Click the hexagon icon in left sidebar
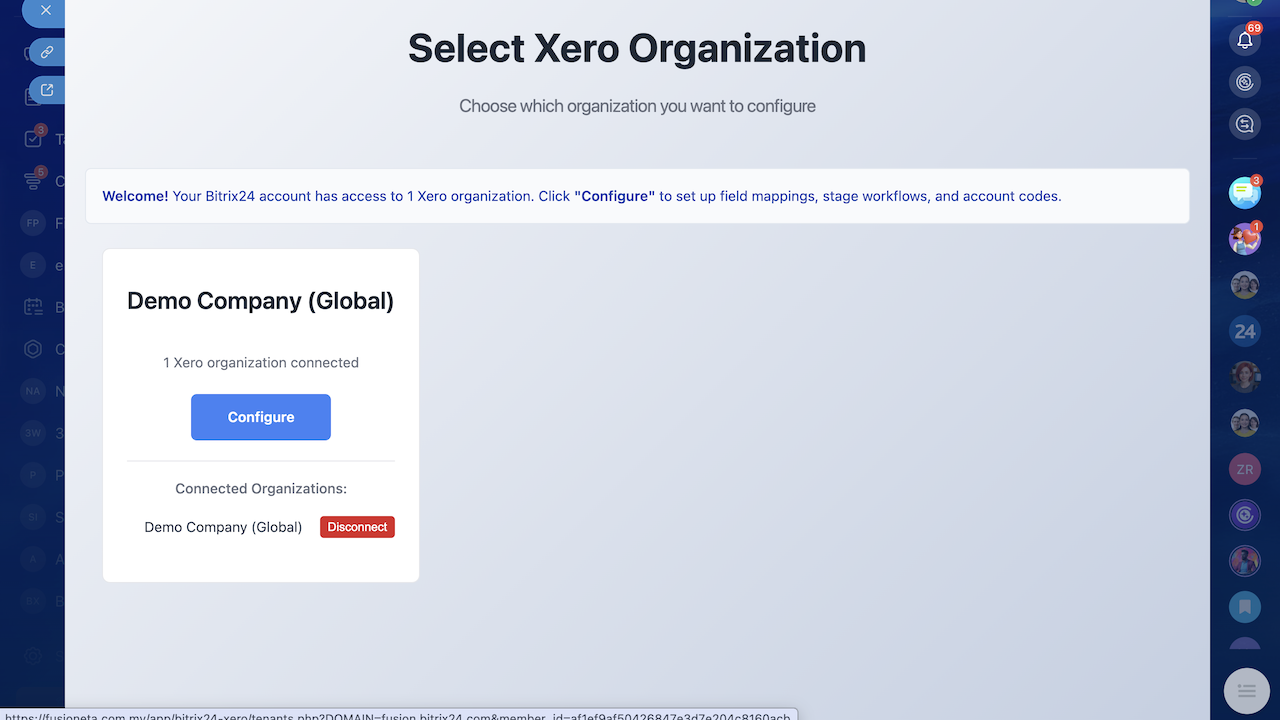Screen dimensions: 1280x720 coord(33,349)
